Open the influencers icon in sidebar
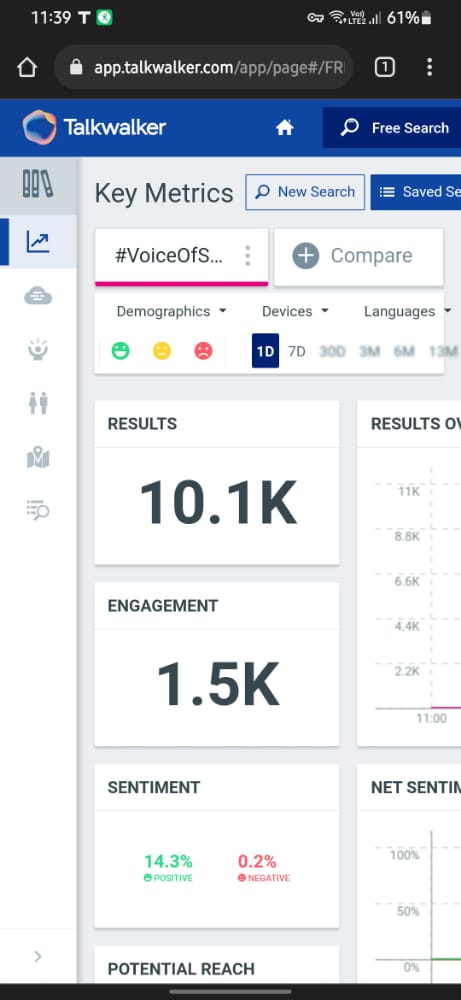Viewport: 461px width, 1000px height. 38,349
